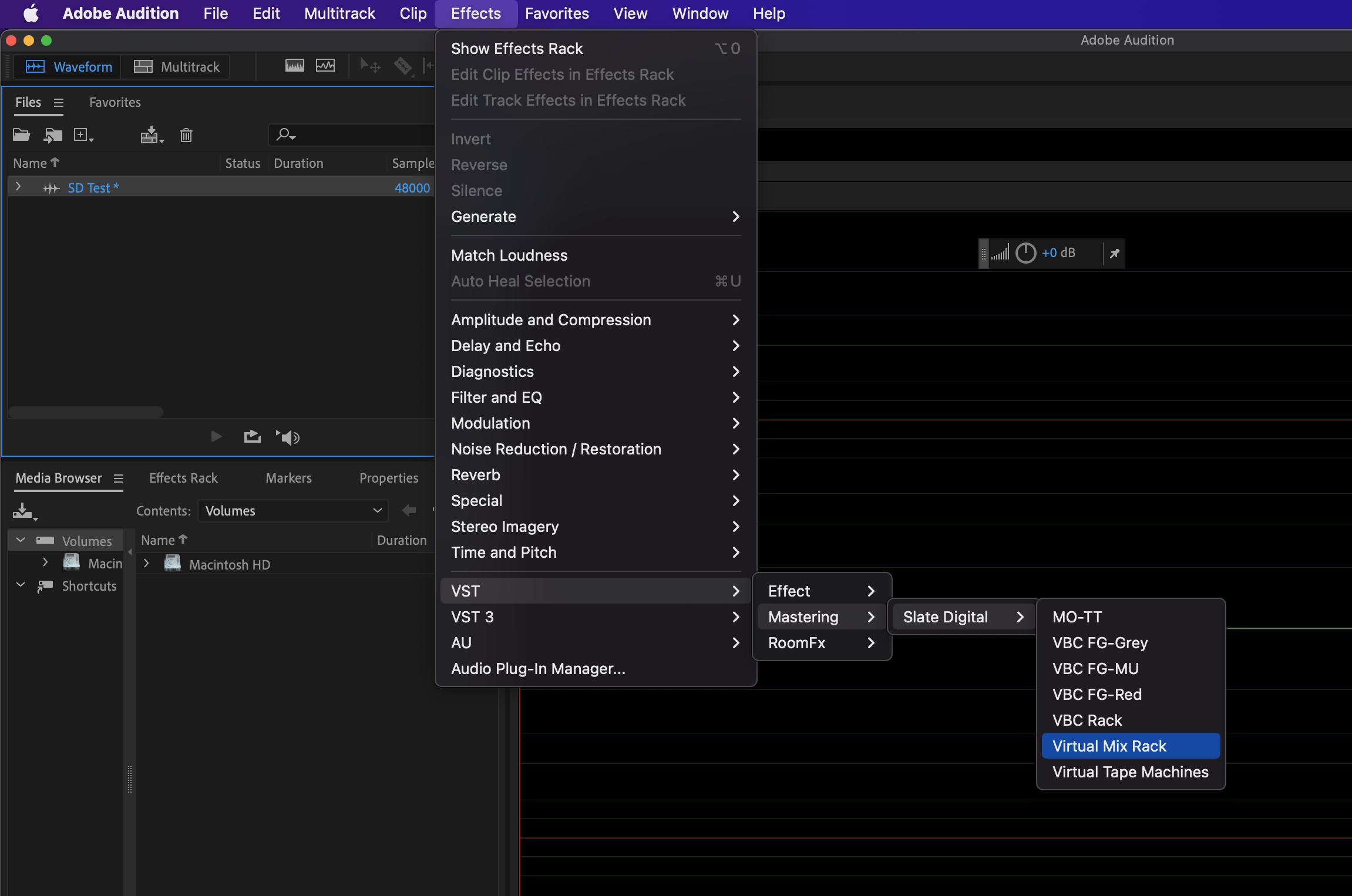Open the Multitrack menu in menu bar
The width and height of the screenshot is (1352, 896).
coord(339,14)
